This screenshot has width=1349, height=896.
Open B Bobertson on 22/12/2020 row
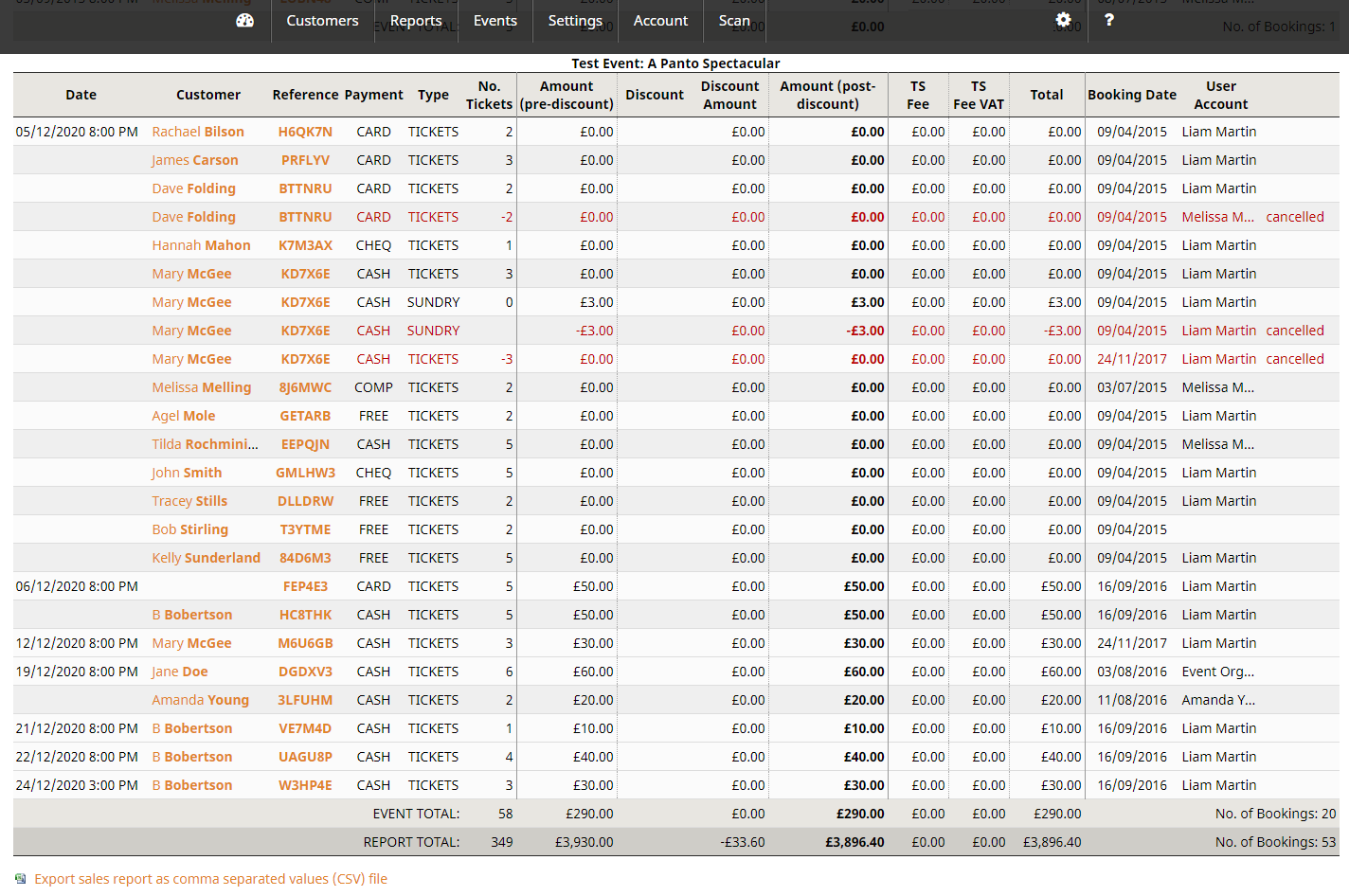pyautogui.click(x=192, y=757)
